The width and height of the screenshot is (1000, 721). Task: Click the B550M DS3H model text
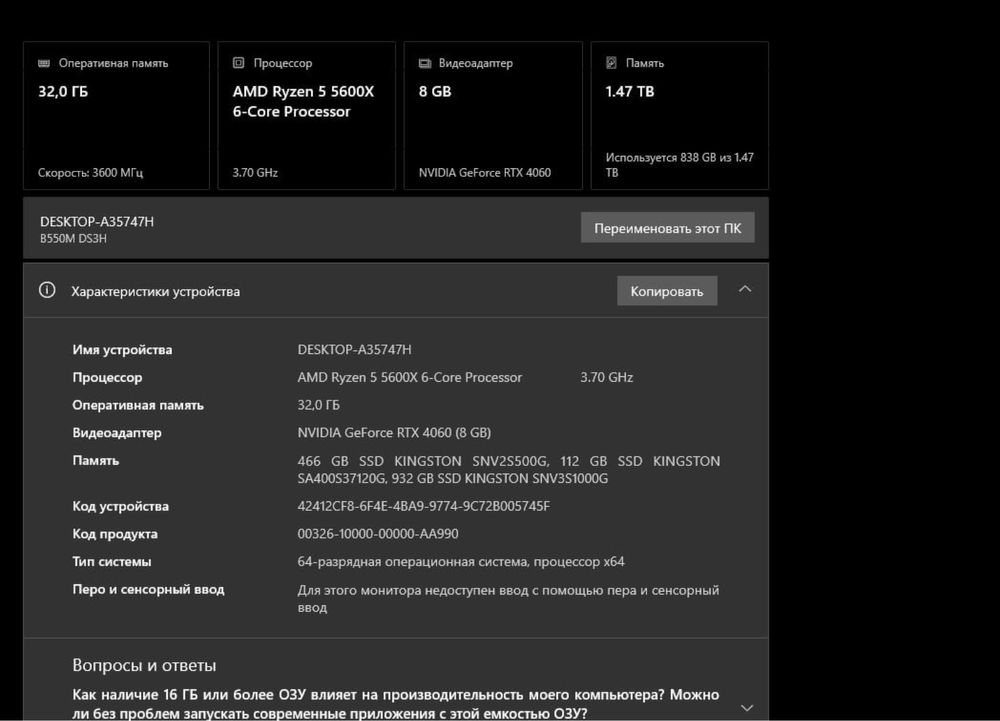[x=73, y=238]
